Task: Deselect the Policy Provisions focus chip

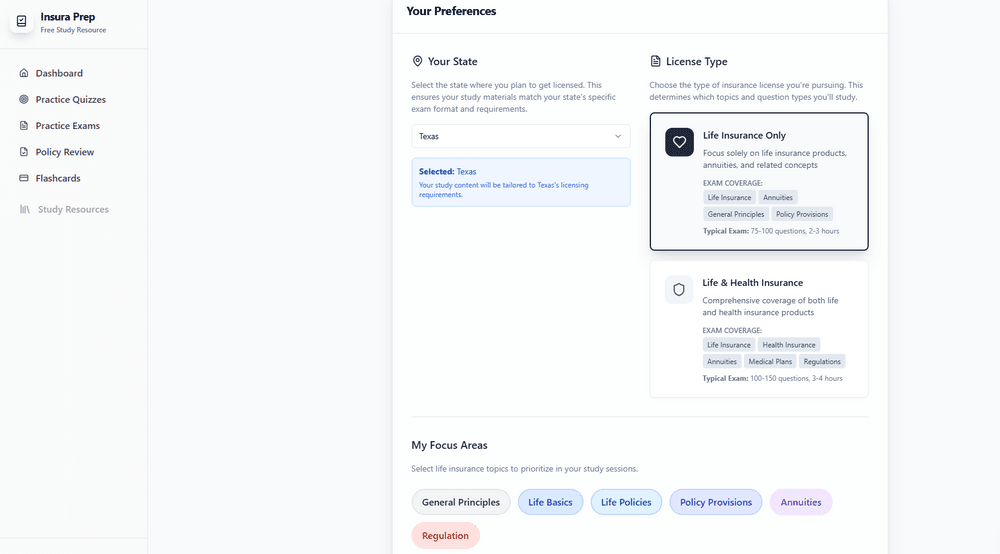Action: click(716, 502)
